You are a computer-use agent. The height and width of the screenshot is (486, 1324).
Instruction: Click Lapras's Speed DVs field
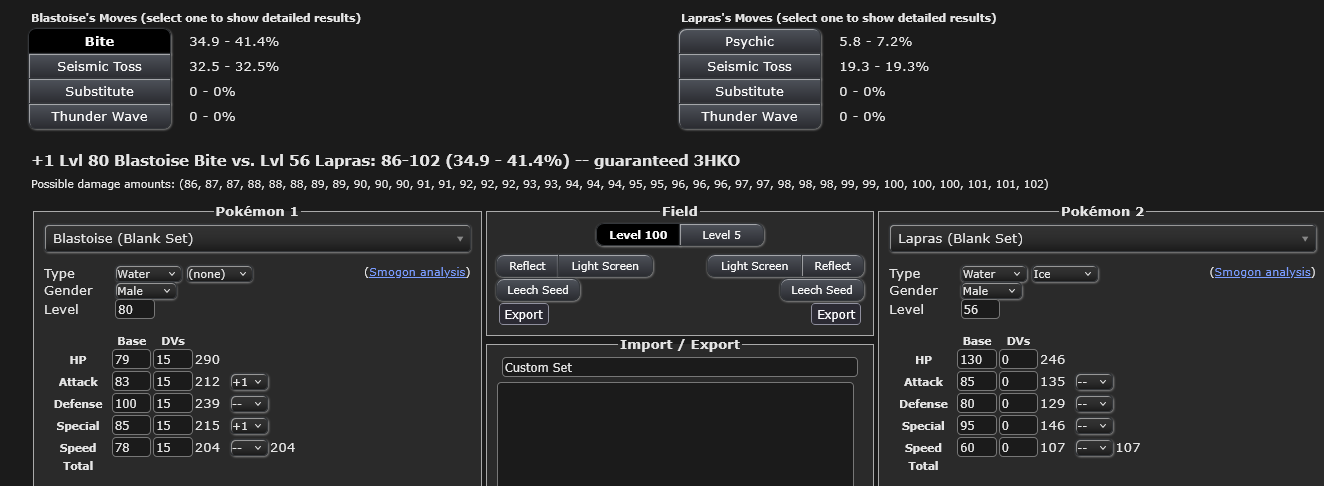pos(1018,448)
